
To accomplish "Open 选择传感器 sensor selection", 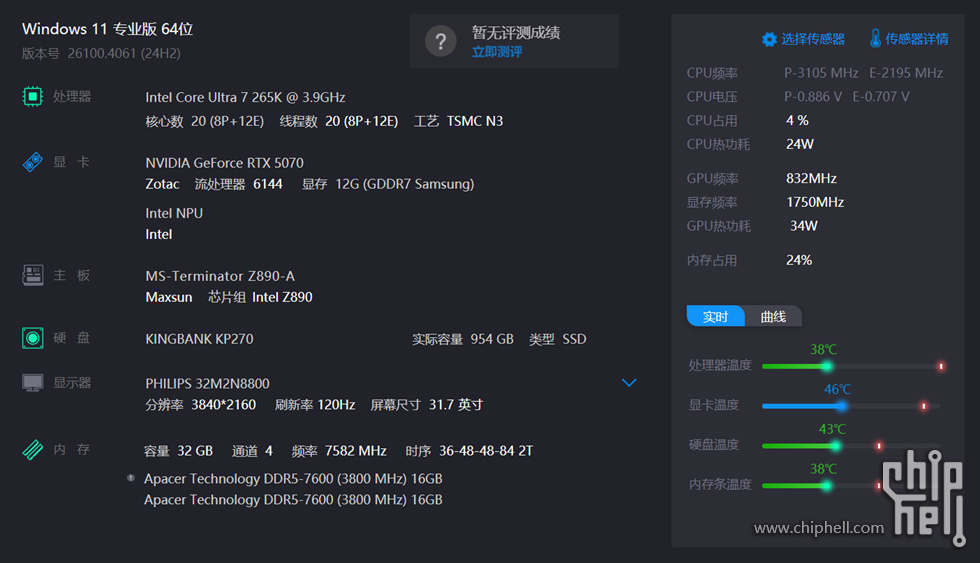I will click(812, 39).
